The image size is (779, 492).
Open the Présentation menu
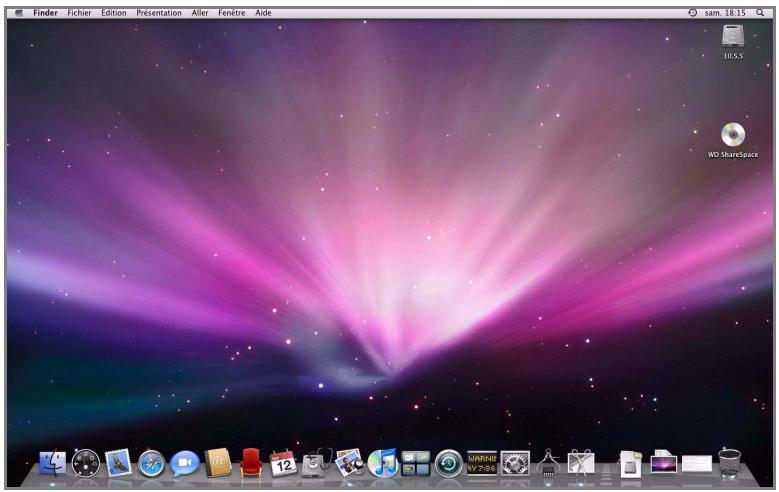[159, 13]
